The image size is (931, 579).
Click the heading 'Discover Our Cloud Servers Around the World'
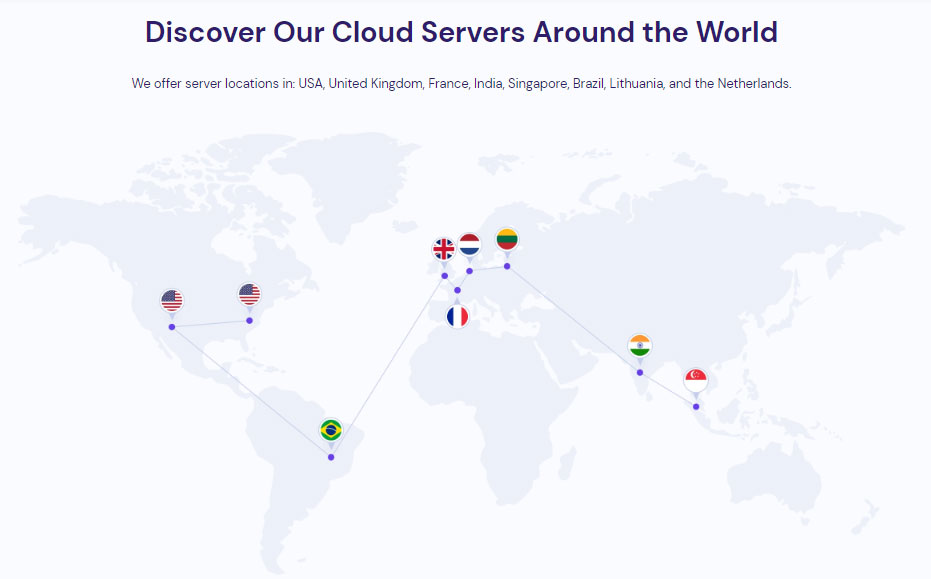point(461,32)
